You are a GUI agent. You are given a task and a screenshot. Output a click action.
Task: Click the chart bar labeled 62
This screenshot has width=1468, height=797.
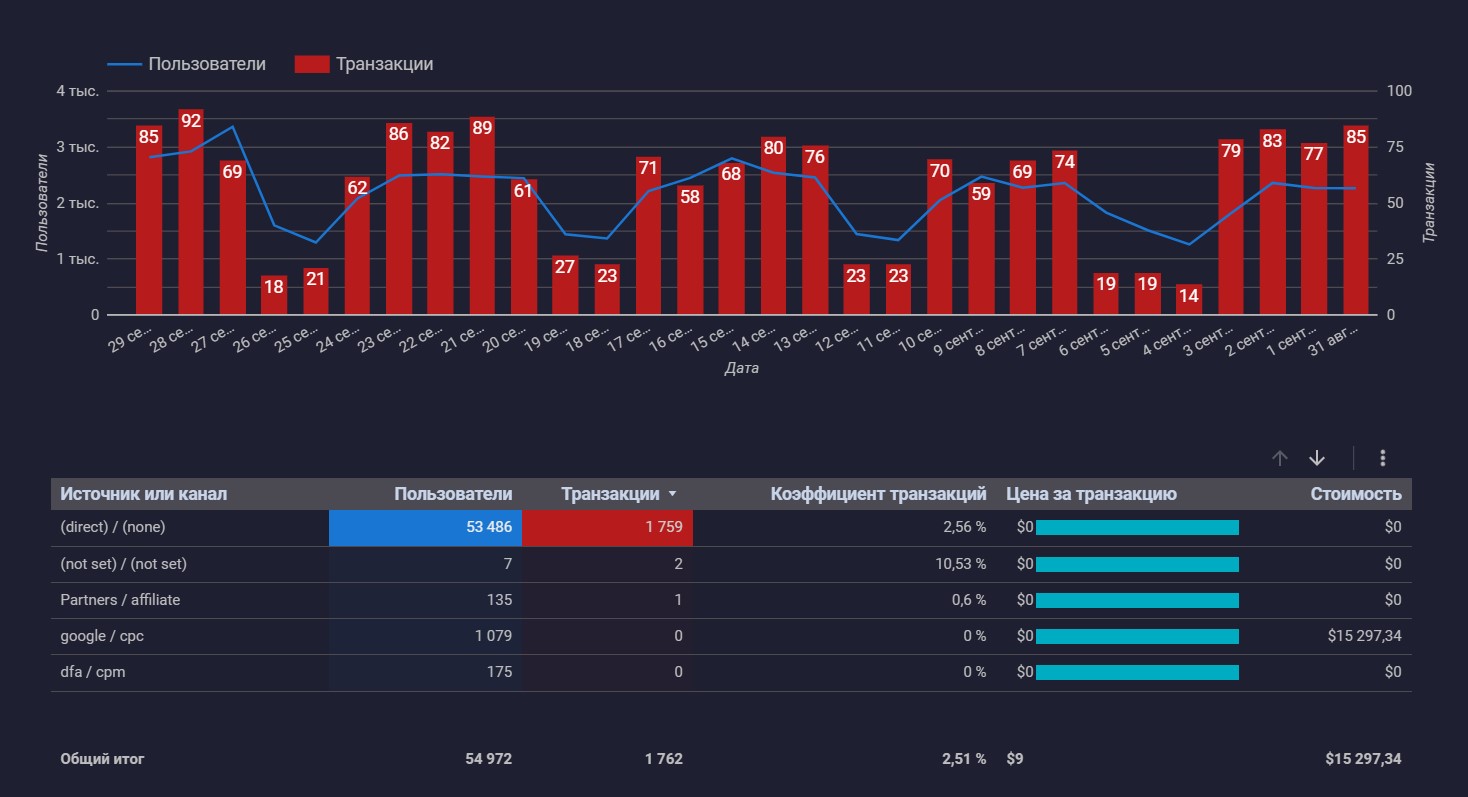(357, 246)
